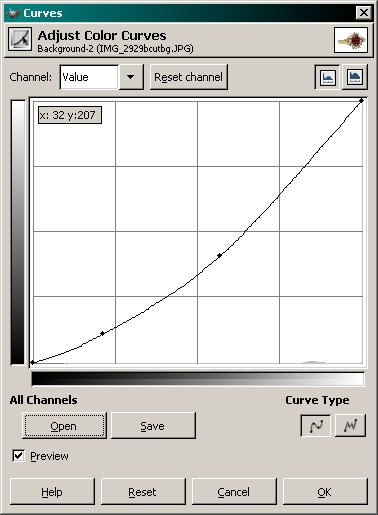
Task: Toggle the Preview checkbox
Action: pyautogui.click(x=18, y=456)
